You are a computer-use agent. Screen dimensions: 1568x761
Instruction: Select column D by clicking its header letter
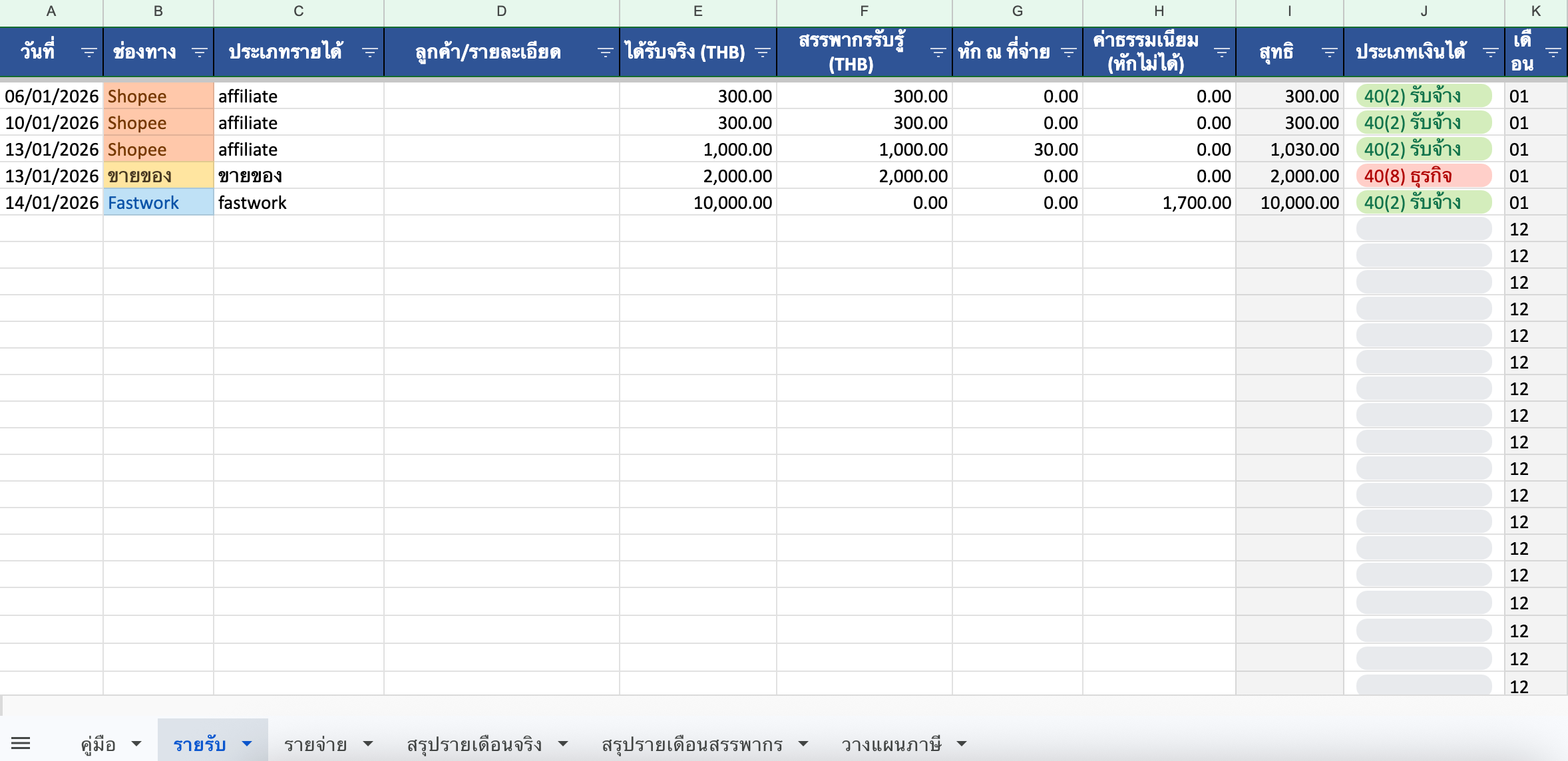coord(501,11)
